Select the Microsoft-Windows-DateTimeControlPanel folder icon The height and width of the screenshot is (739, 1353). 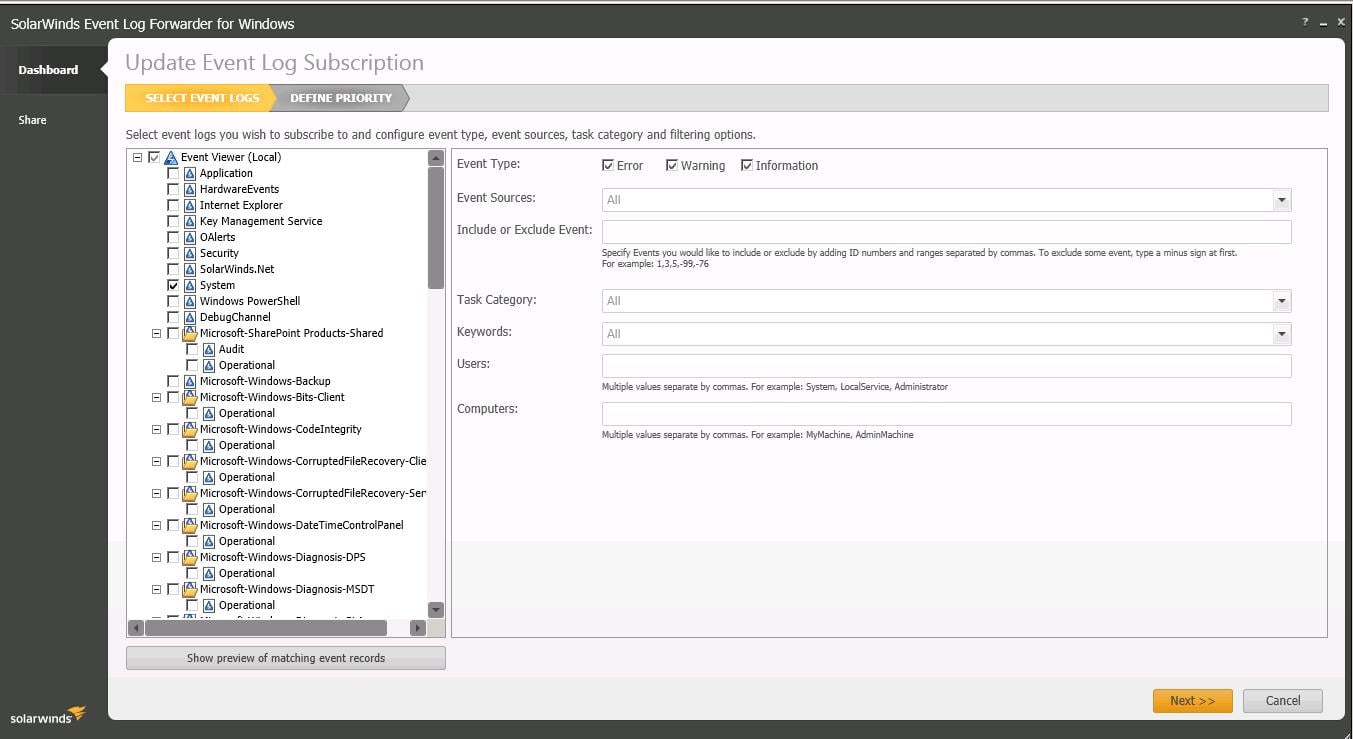click(x=190, y=525)
